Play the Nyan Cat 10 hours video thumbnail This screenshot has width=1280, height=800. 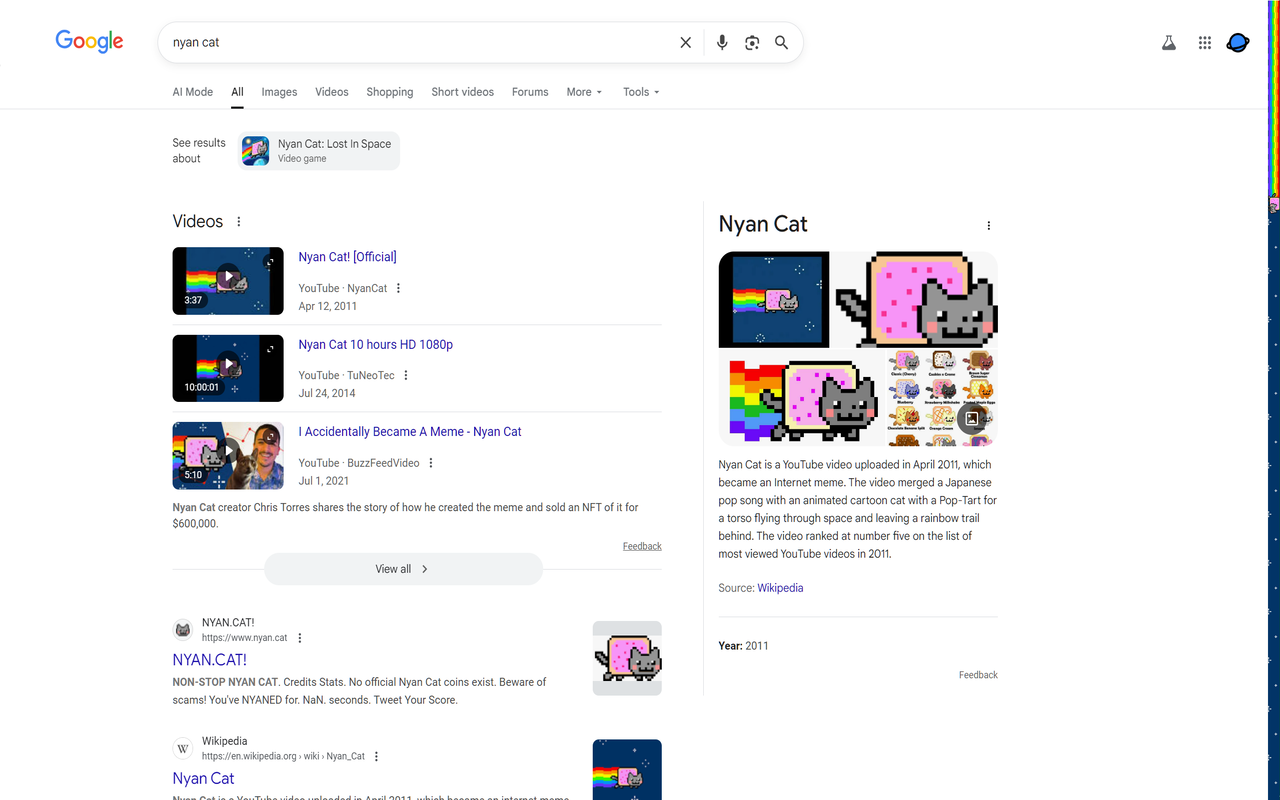(228, 368)
